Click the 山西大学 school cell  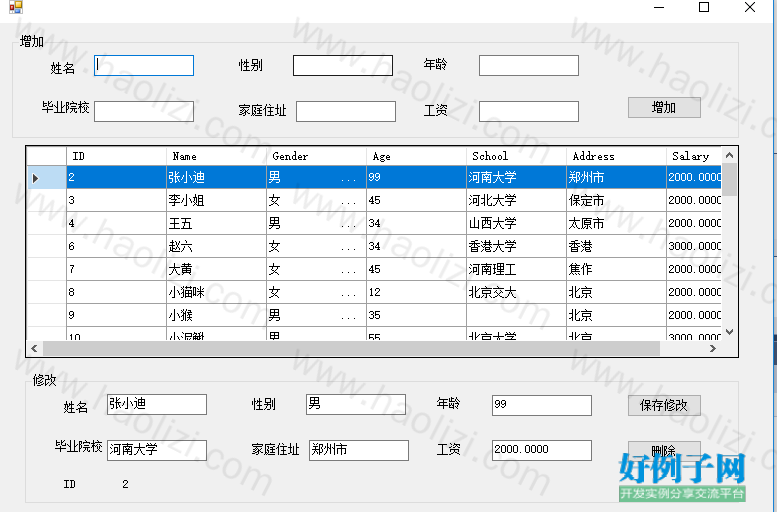(516, 223)
